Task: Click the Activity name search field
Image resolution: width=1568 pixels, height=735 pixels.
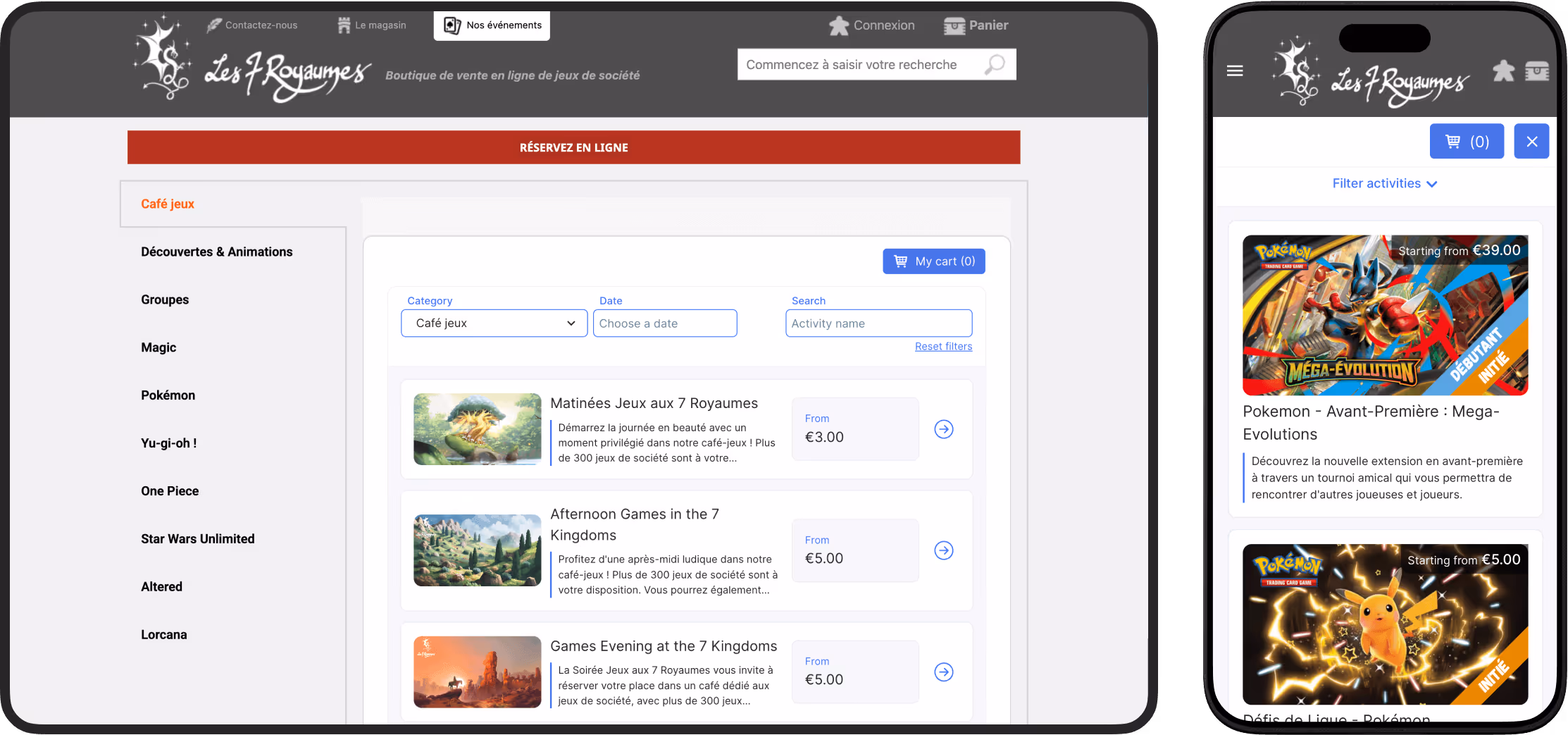Action: tap(878, 323)
